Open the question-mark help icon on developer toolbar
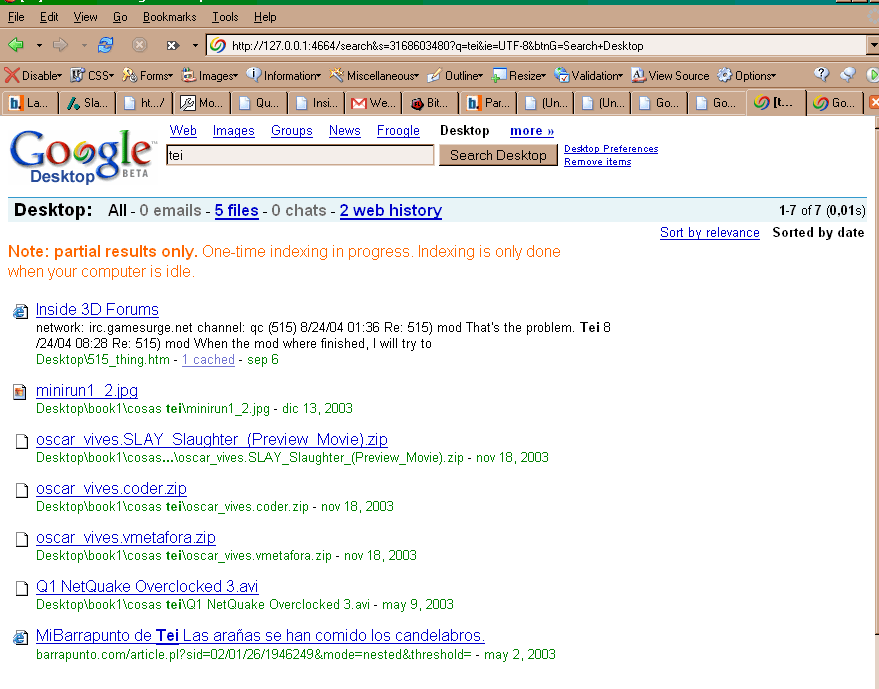 [821, 75]
